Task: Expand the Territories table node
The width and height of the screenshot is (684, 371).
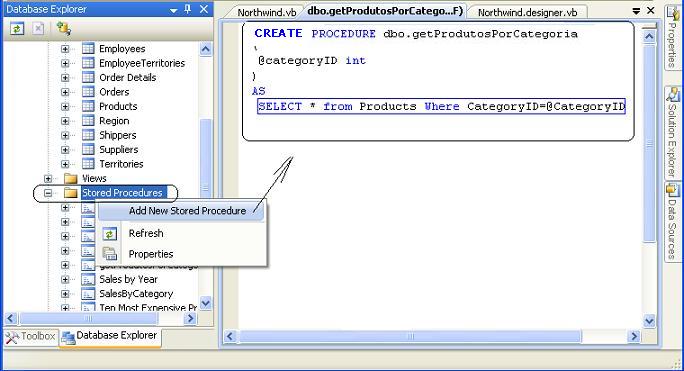Action: pyautogui.click(x=65, y=164)
